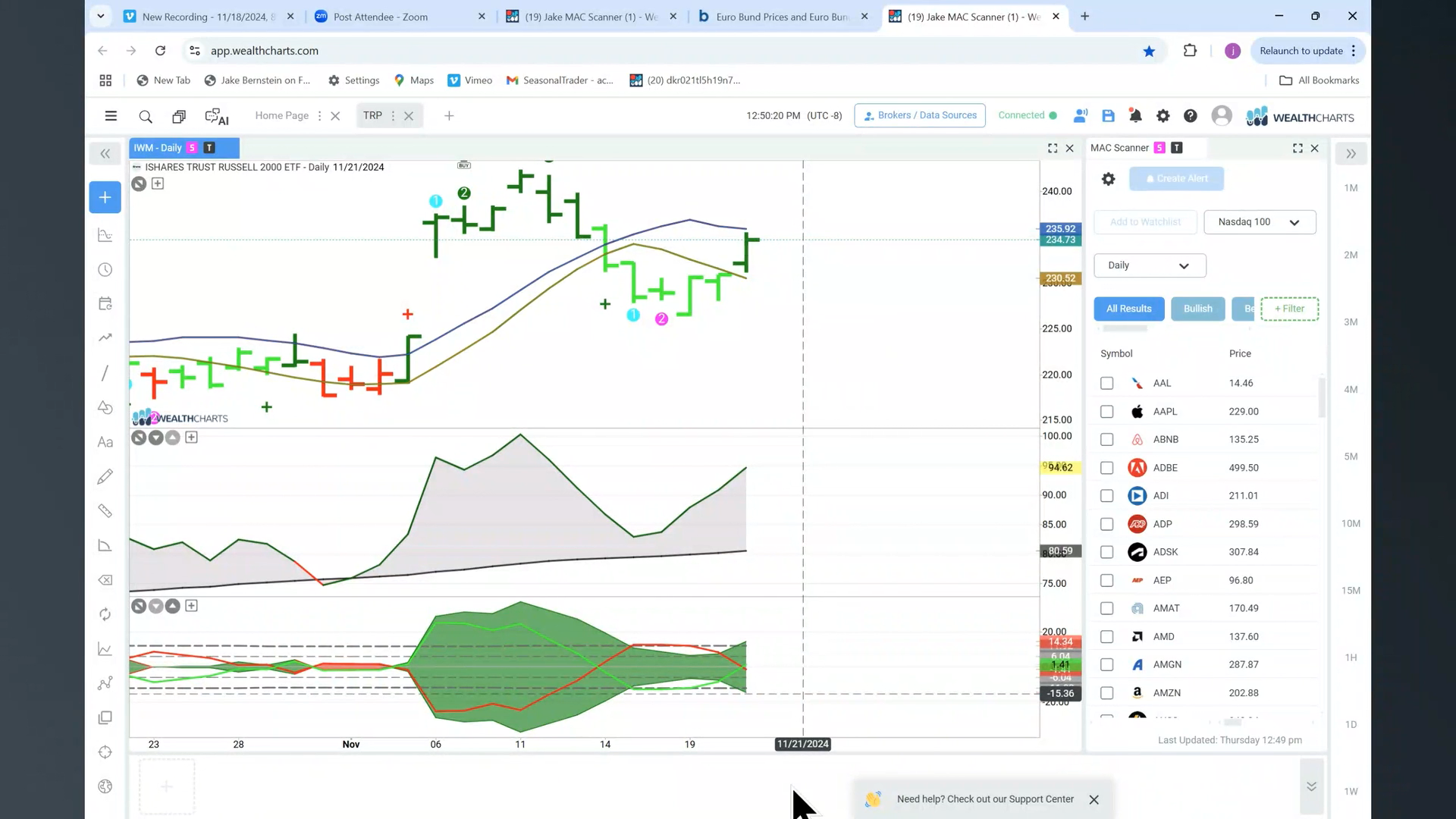Open the app settings gear
This screenshot has height=819, width=1456.
[1163, 116]
